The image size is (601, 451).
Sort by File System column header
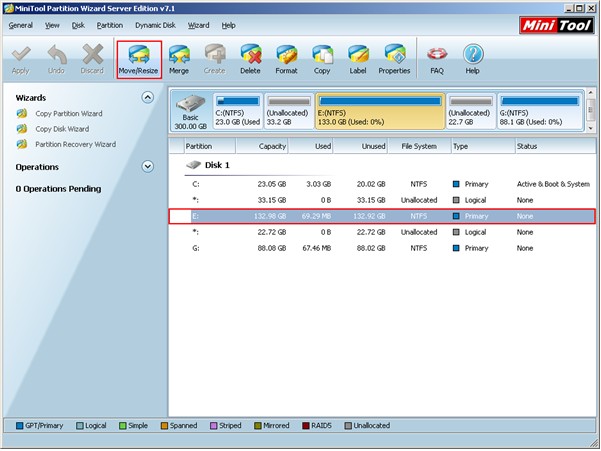(x=419, y=146)
